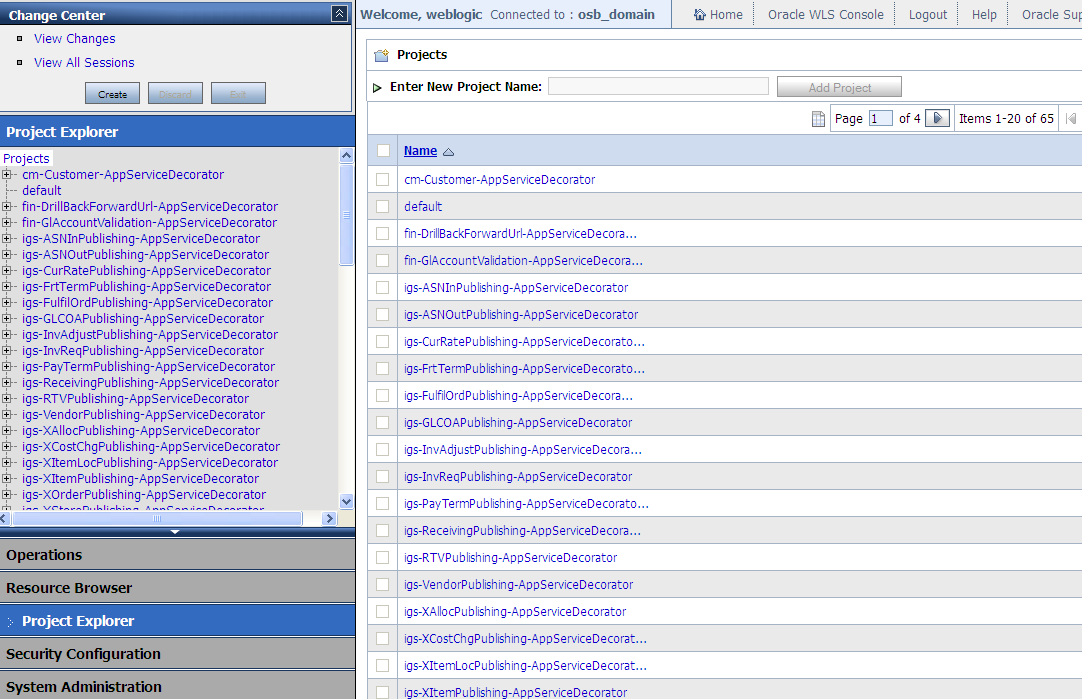Click View Changes link
This screenshot has height=699, width=1082.
click(x=75, y=39)
